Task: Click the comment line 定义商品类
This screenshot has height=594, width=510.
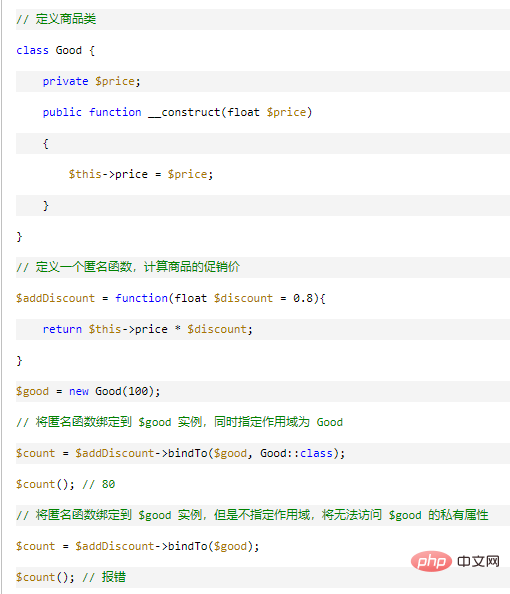Action: click(56, 19)
